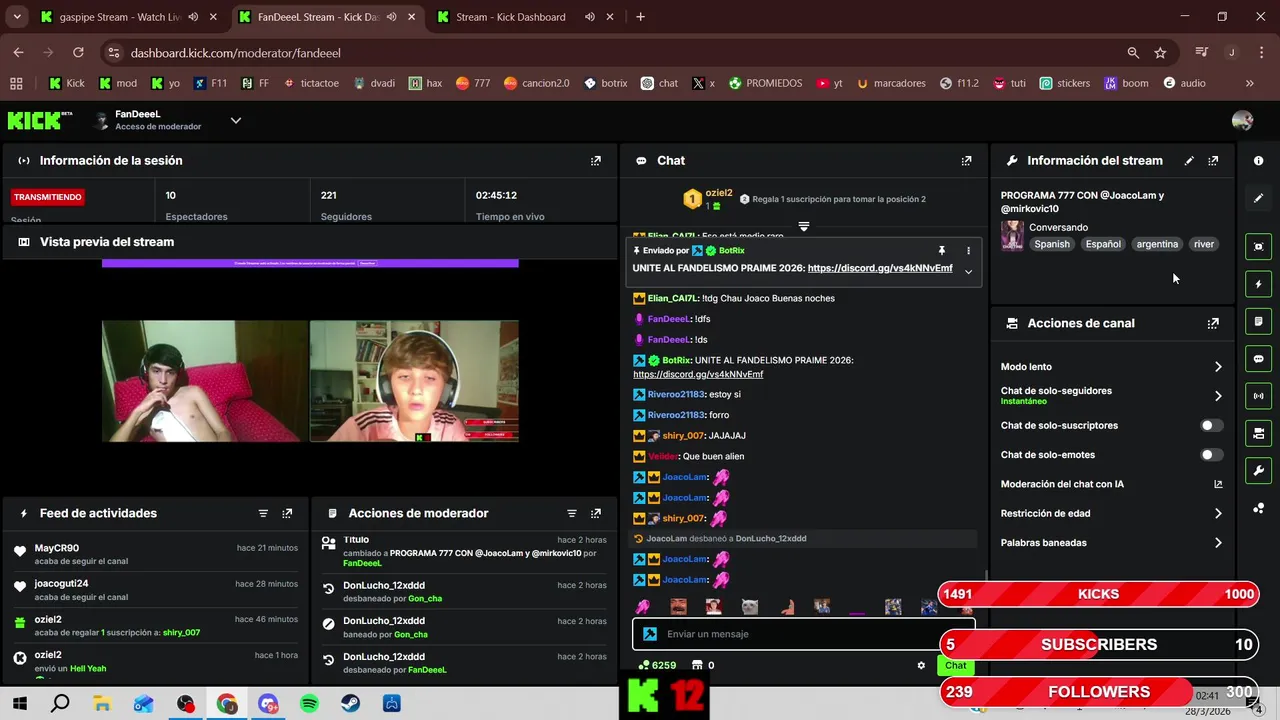Pop out Acciones de canal panel
Viewport: 1280px width, 720px height.
(1213, 323)
